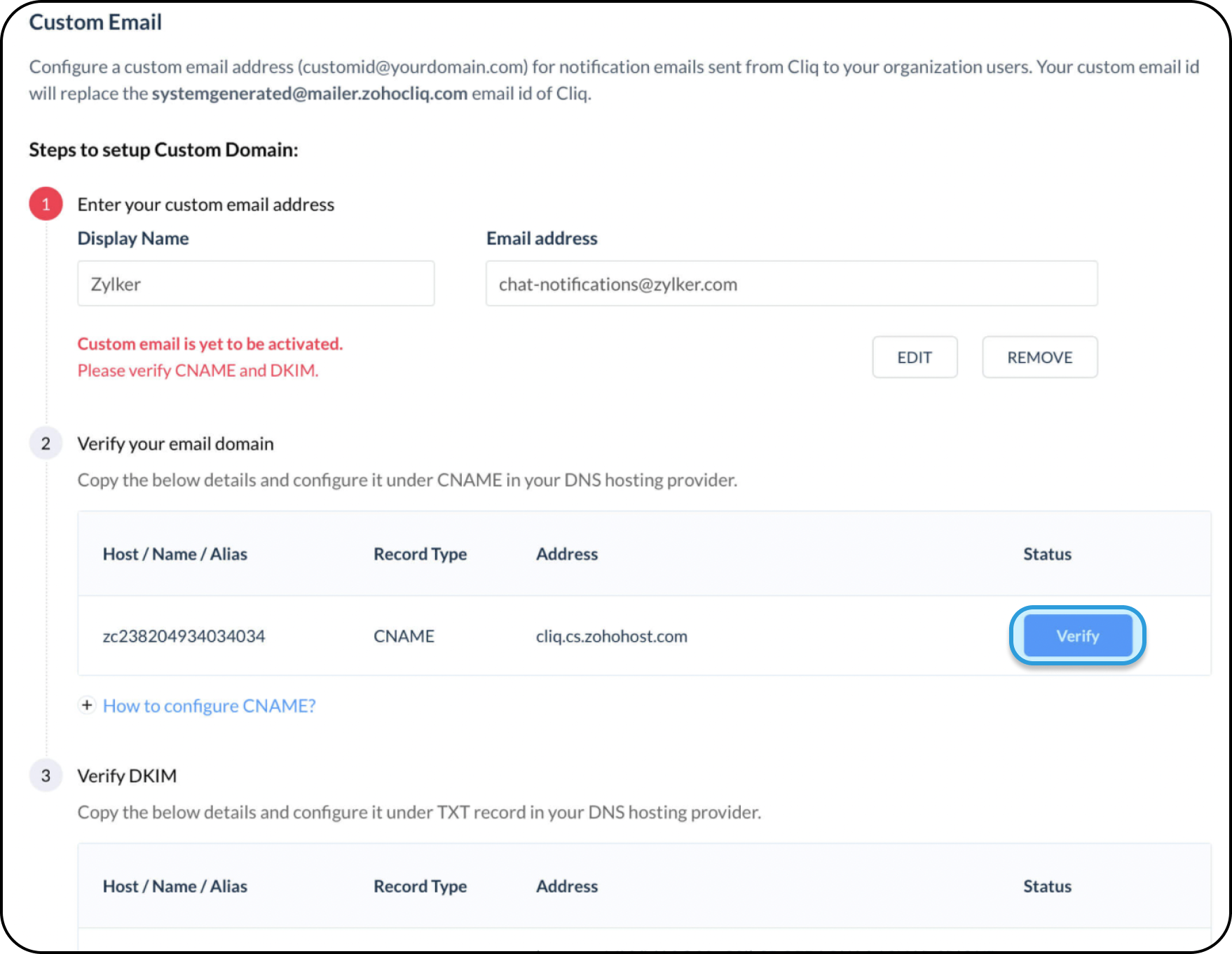Click into the Email address input field
The image size is (1232, 954).
tap(791, 284)
